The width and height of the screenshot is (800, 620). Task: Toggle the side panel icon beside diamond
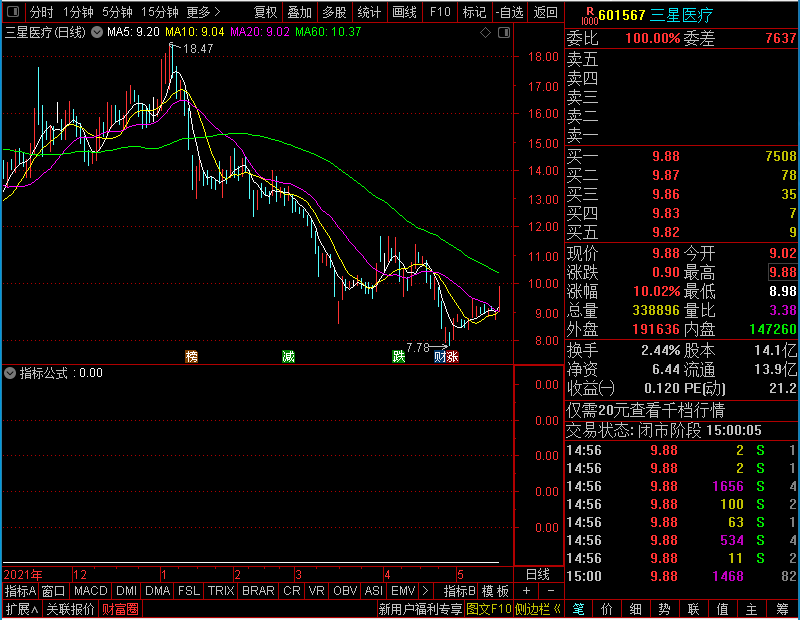coord(504,33)
